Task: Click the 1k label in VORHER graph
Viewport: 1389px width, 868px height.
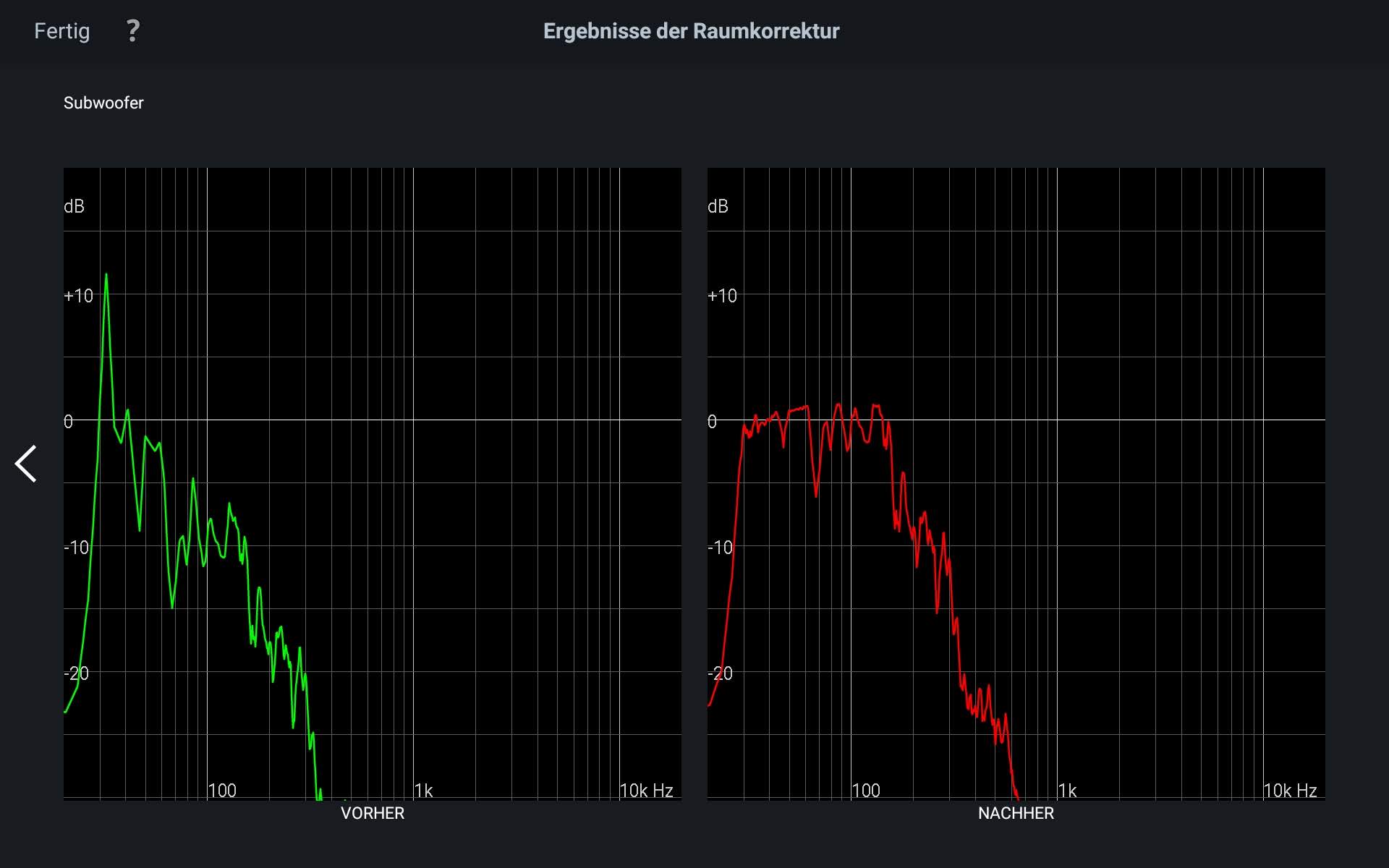Action: 424,791
